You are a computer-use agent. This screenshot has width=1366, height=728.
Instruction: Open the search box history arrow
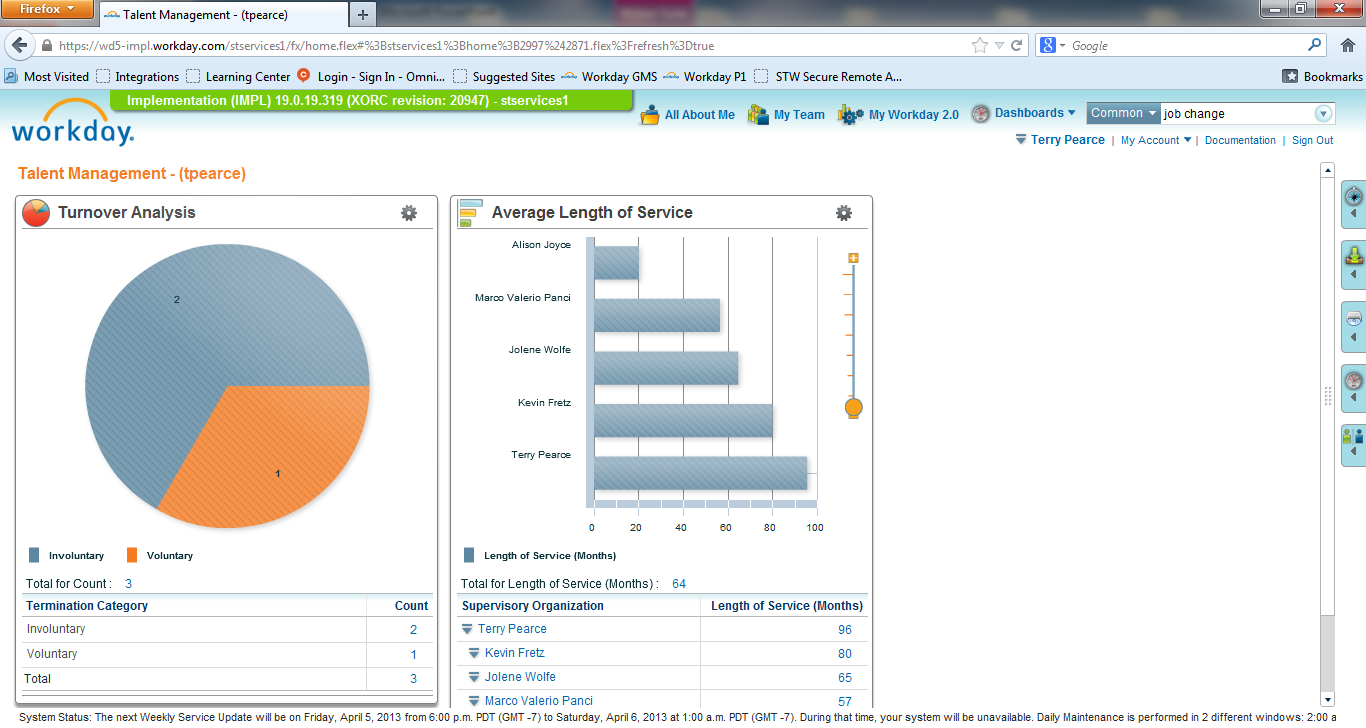[x=1324, y=114]
